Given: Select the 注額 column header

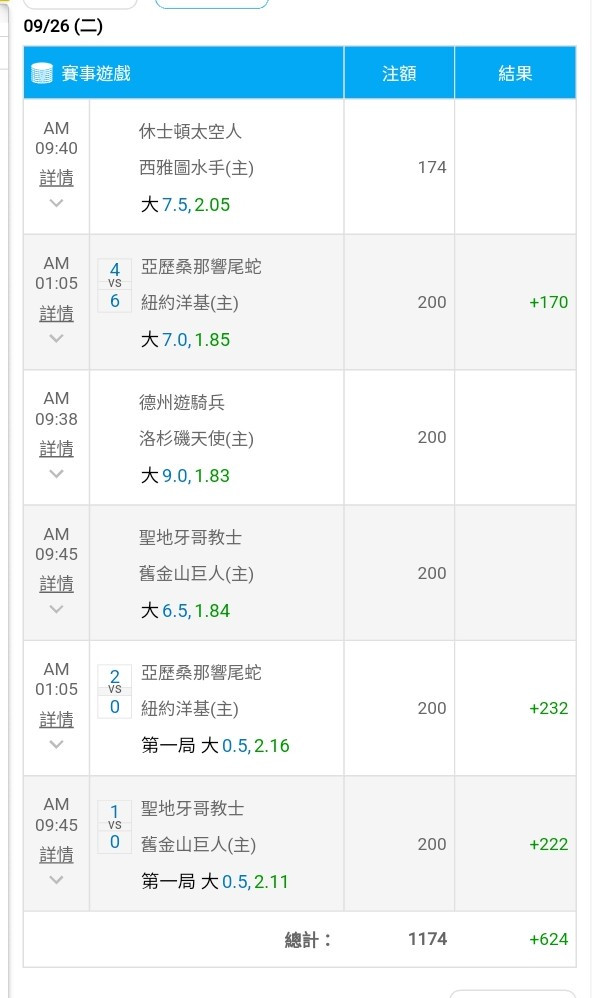Looking at the screenshot, I should tap(399, 73).
